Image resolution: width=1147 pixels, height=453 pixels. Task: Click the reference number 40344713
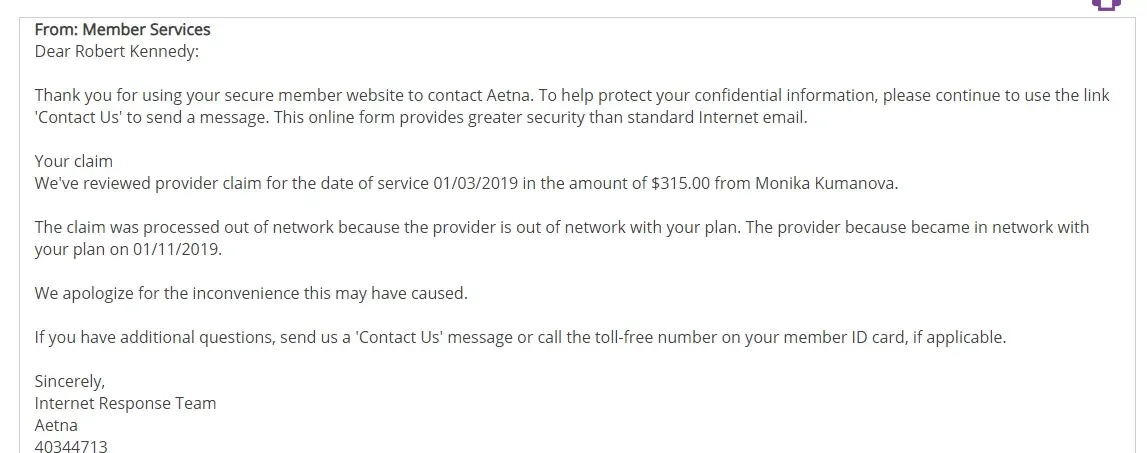[71, 446]
